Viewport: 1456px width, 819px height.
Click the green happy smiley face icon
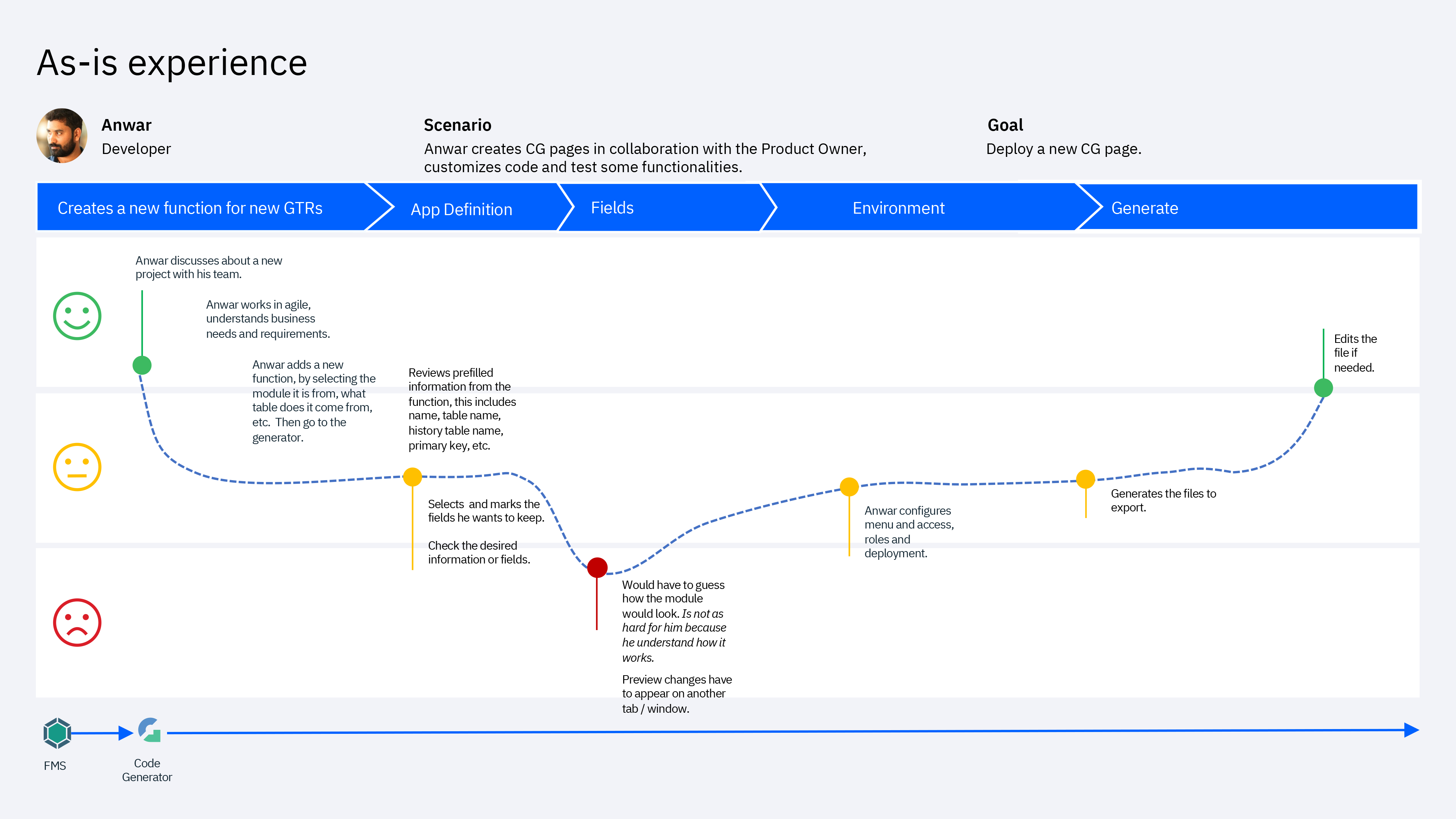77,316
